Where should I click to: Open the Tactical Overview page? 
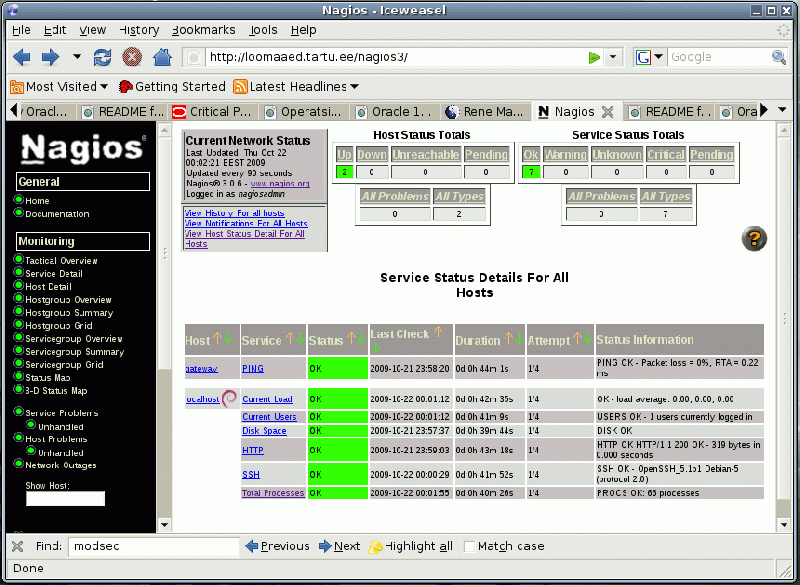[x=61, y=260]
